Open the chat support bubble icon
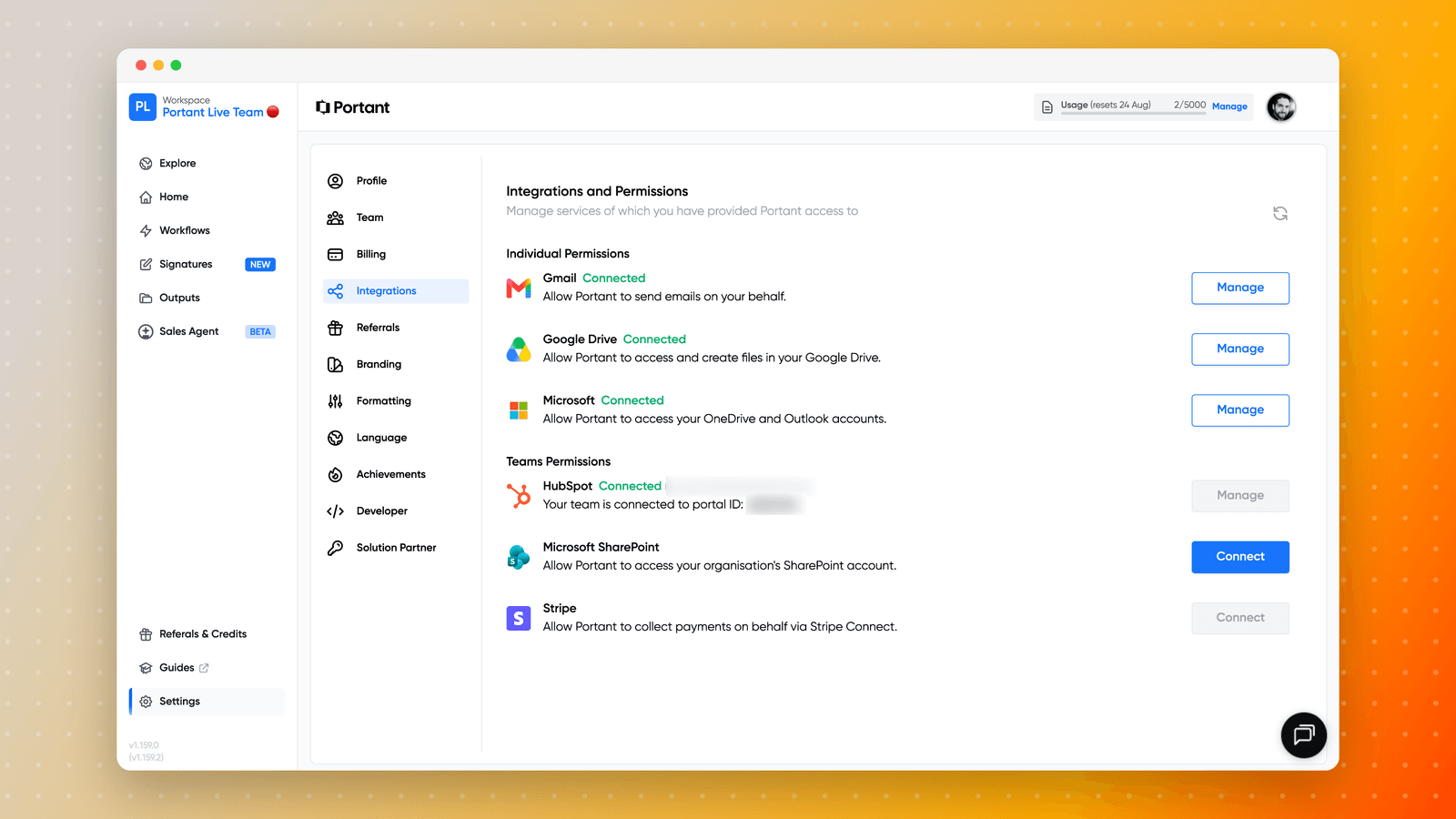The image size is (1456, 819). pyautogui.click(x=1303, y=735)
